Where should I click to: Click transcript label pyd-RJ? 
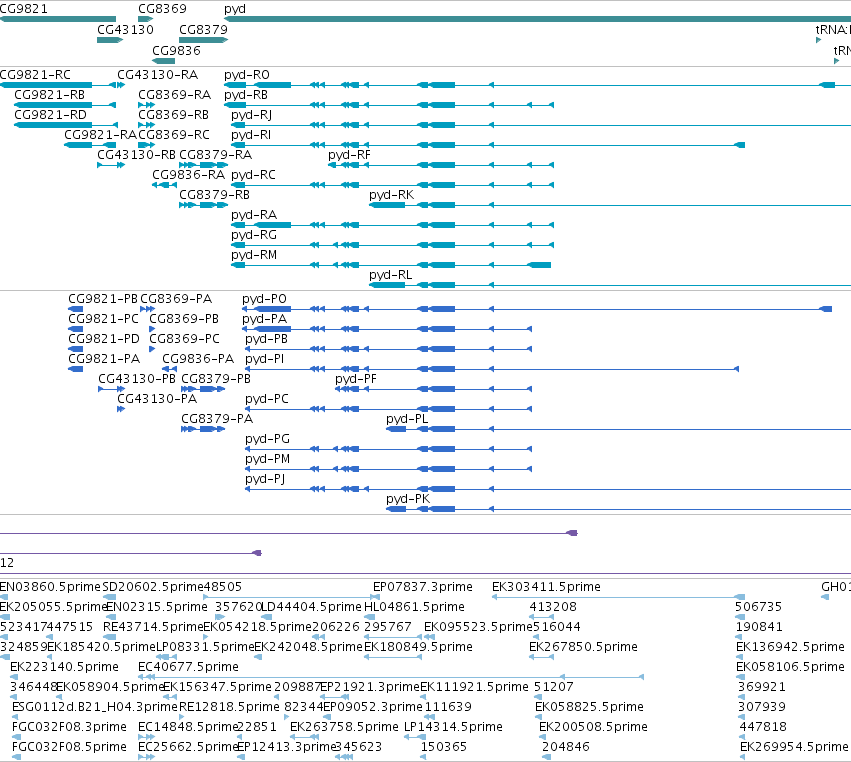pos(251,115)
